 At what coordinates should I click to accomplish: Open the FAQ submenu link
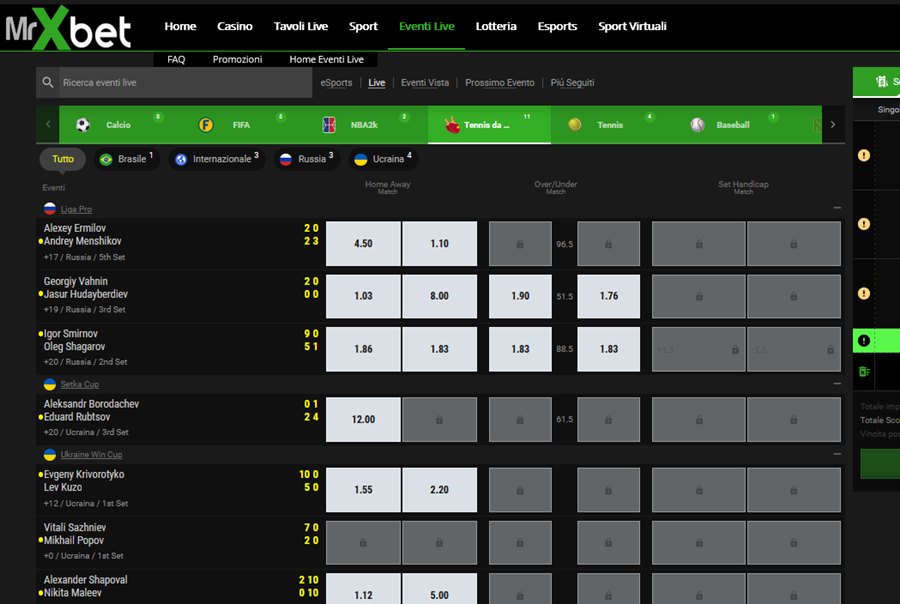pos(176,60)
